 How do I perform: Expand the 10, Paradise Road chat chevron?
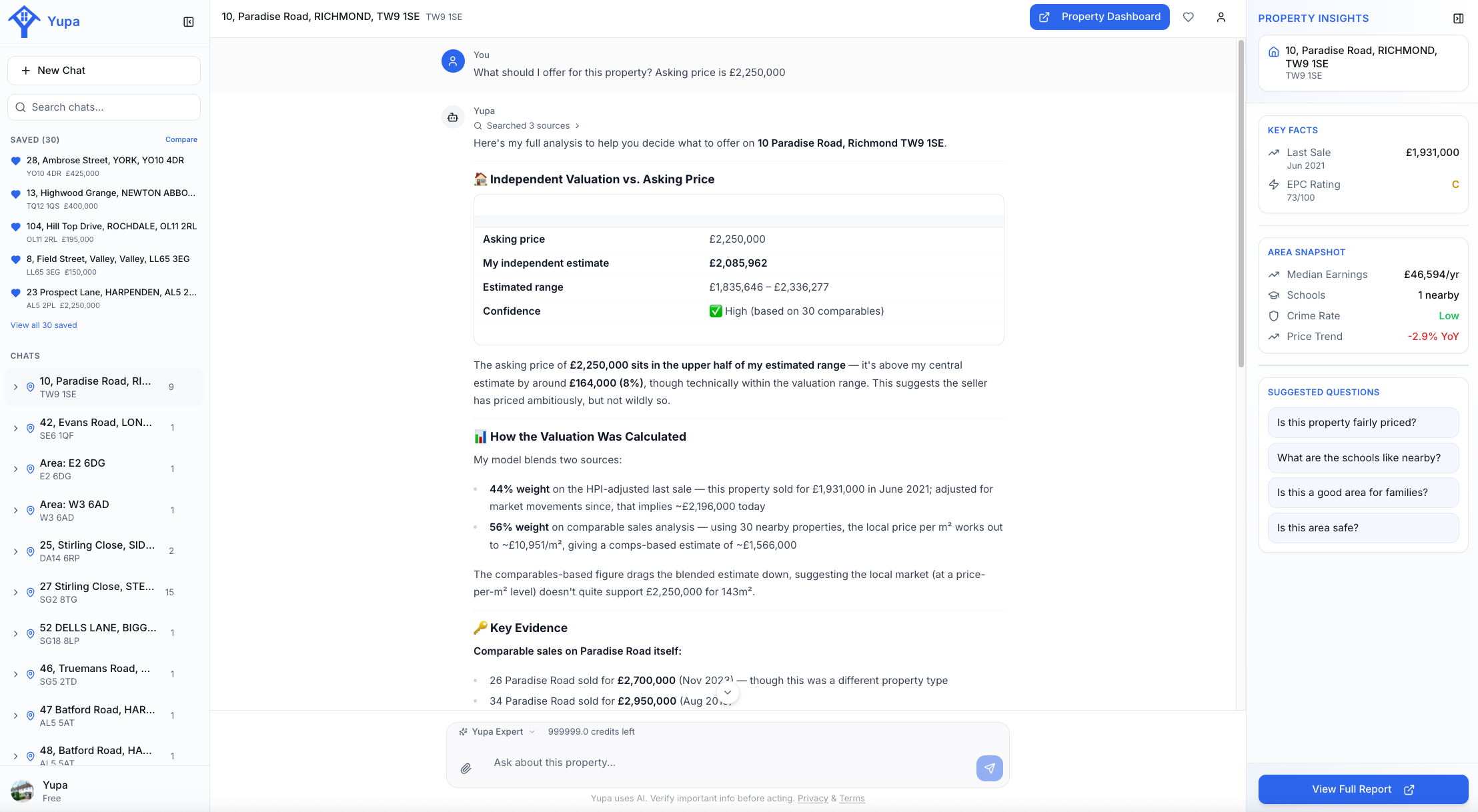click(15, 387)
